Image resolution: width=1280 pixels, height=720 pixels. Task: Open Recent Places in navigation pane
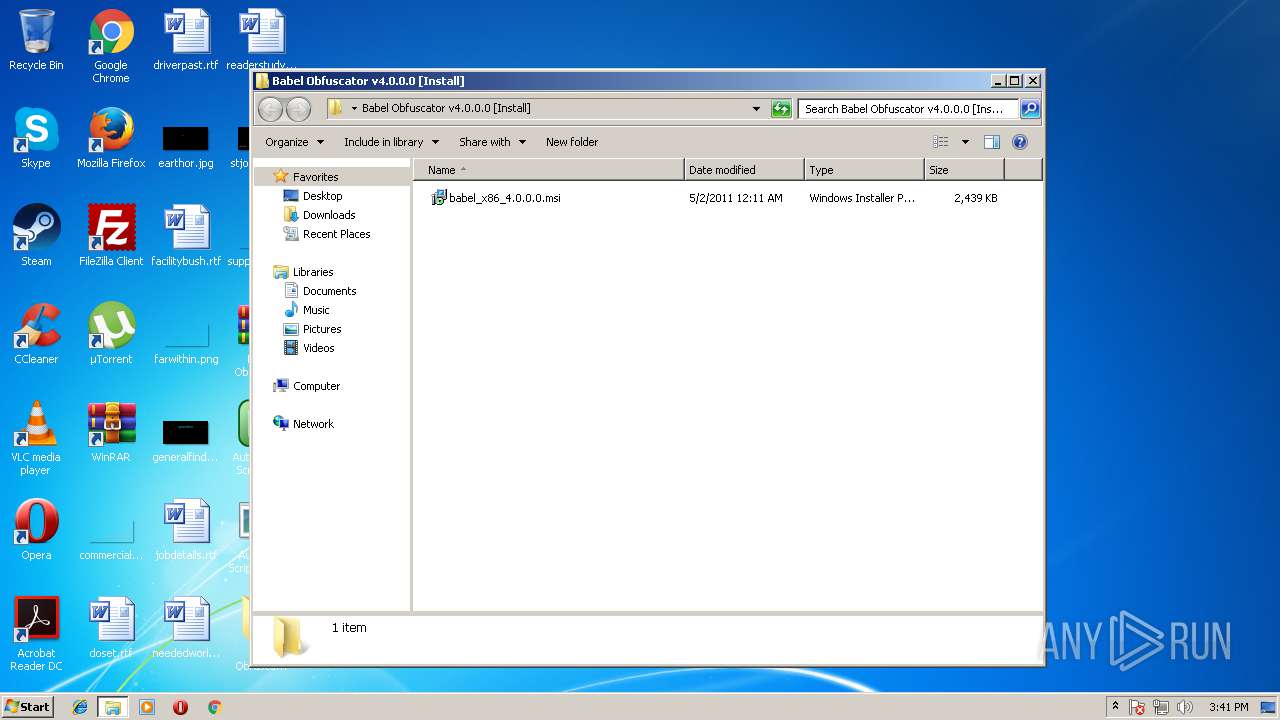click(x=336, y=234)
